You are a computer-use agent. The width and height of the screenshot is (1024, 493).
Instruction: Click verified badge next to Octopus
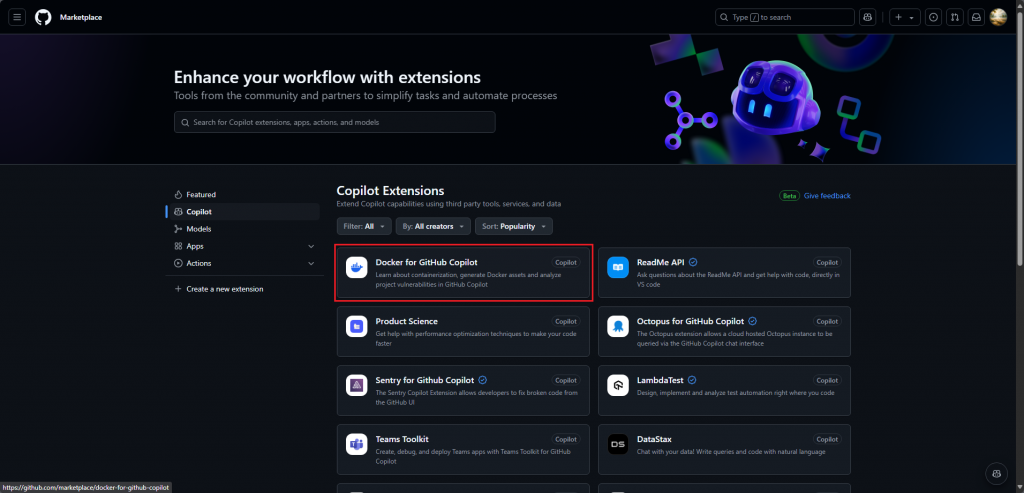click(752, 321)
